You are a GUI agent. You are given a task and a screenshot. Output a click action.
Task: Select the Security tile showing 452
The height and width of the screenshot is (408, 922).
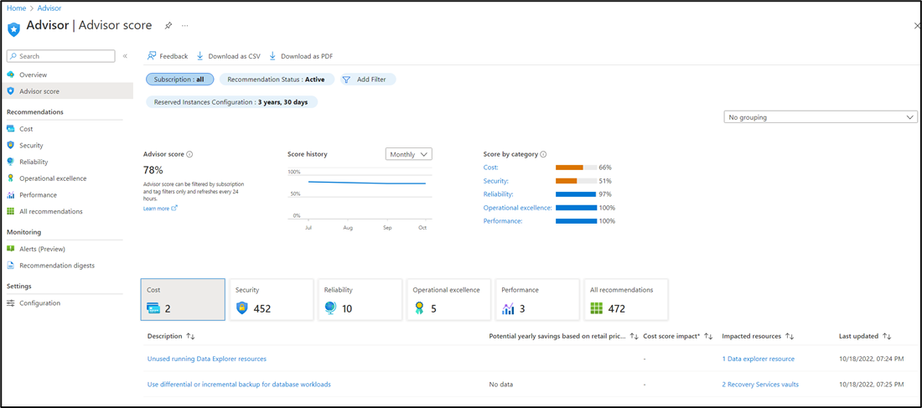point(271,300)
